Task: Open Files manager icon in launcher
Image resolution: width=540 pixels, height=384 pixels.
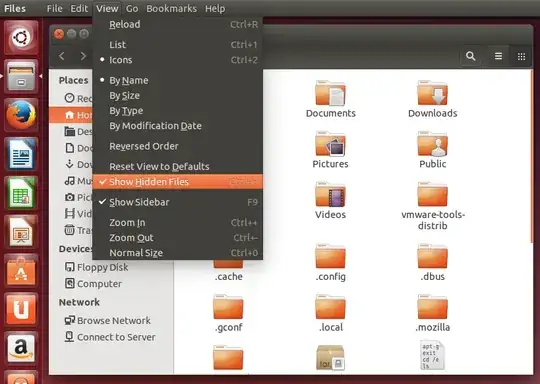Action: coord(21,76)
